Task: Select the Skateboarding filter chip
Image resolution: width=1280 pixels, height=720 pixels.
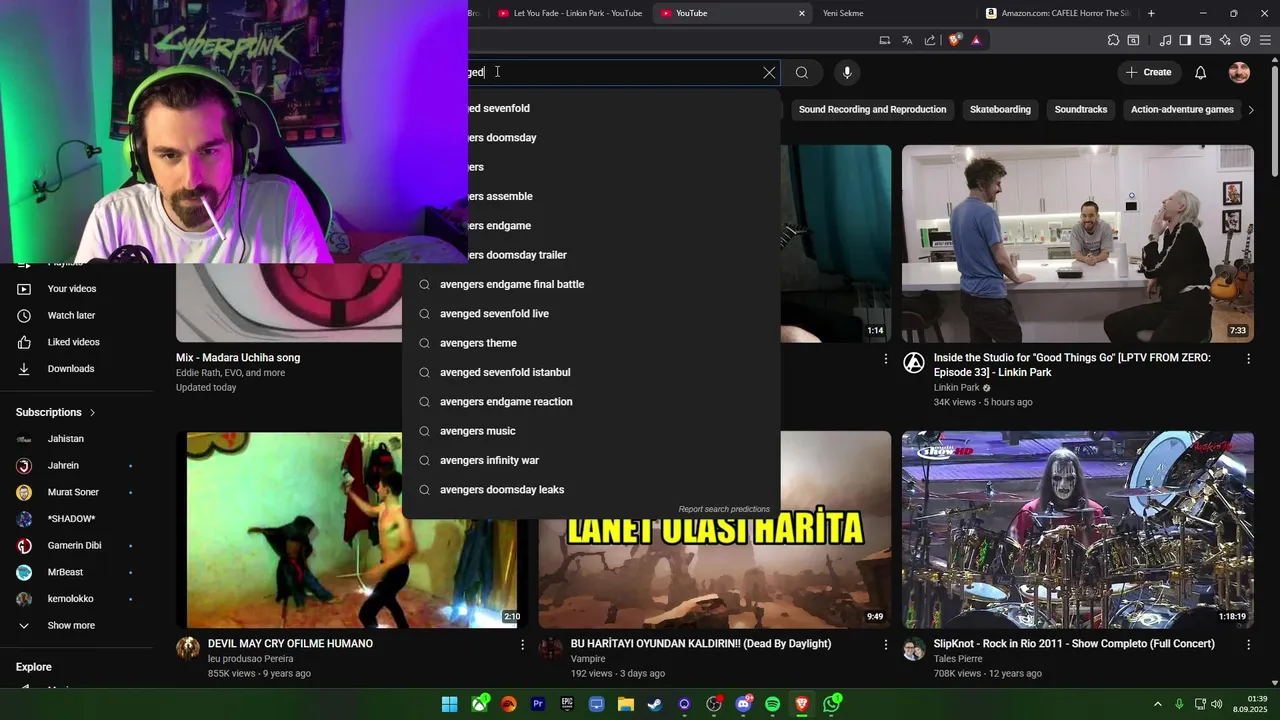Action: pyautogui.click(x=1000, y=109)
